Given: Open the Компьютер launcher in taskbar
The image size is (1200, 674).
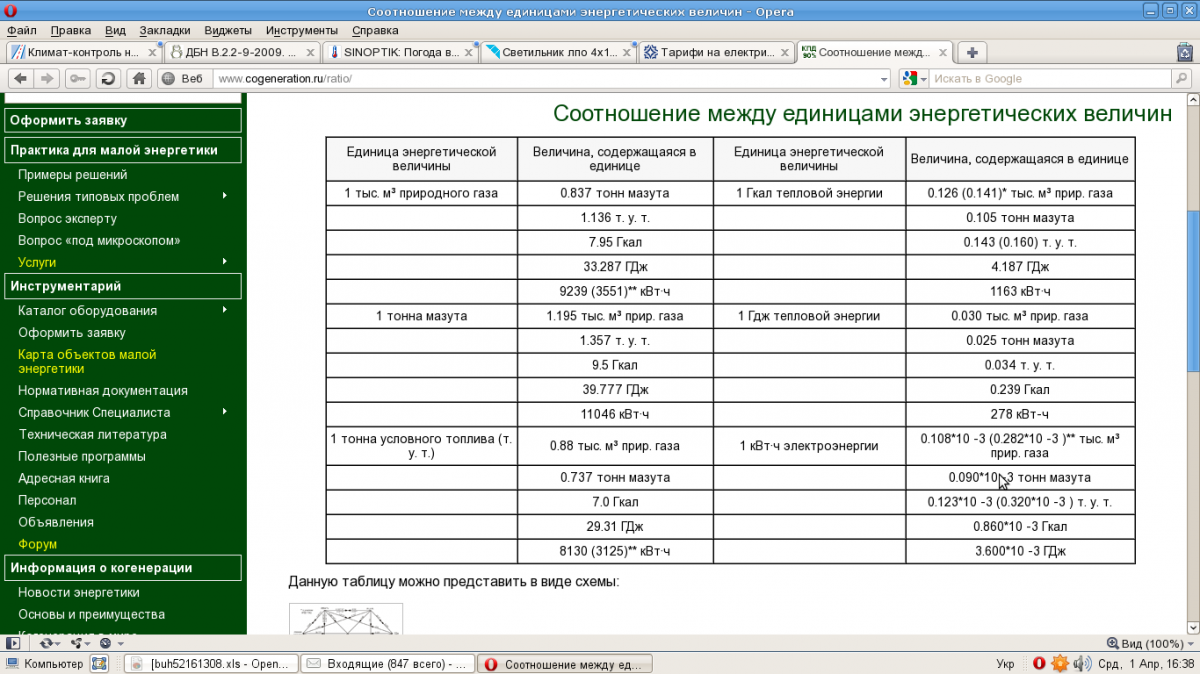Looking at the screenshot, I should pos(45,664).
